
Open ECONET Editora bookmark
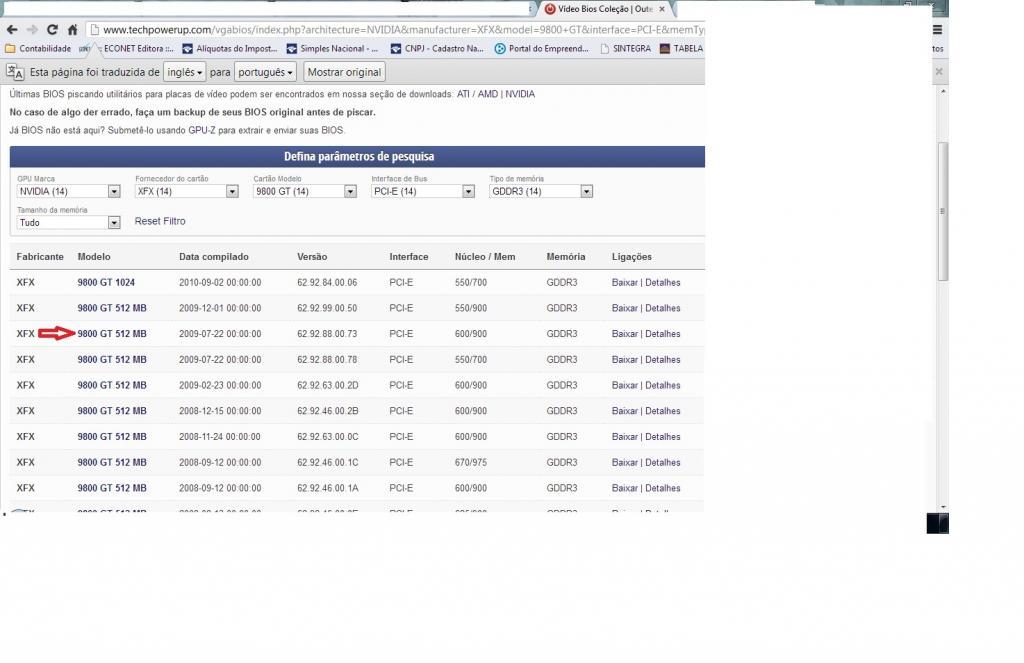(131, 48)
